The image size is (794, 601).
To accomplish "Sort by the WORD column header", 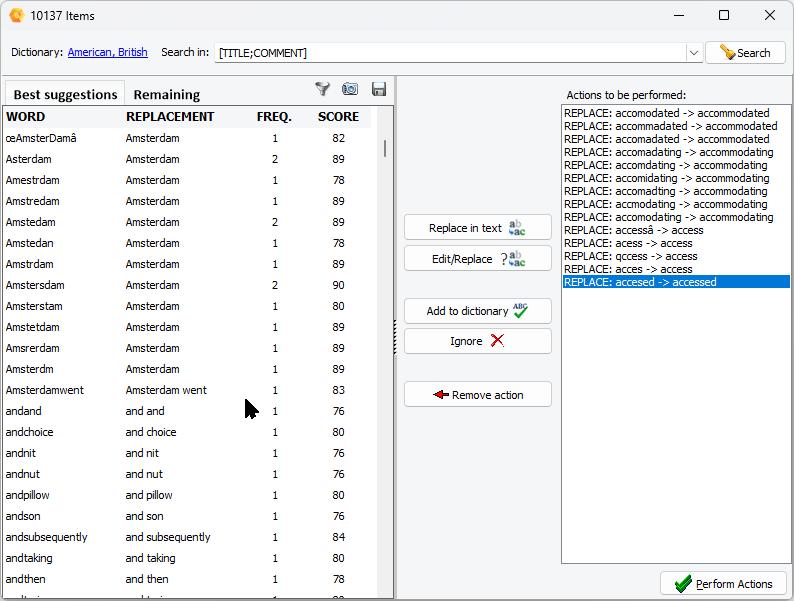I will coord(26,116).
